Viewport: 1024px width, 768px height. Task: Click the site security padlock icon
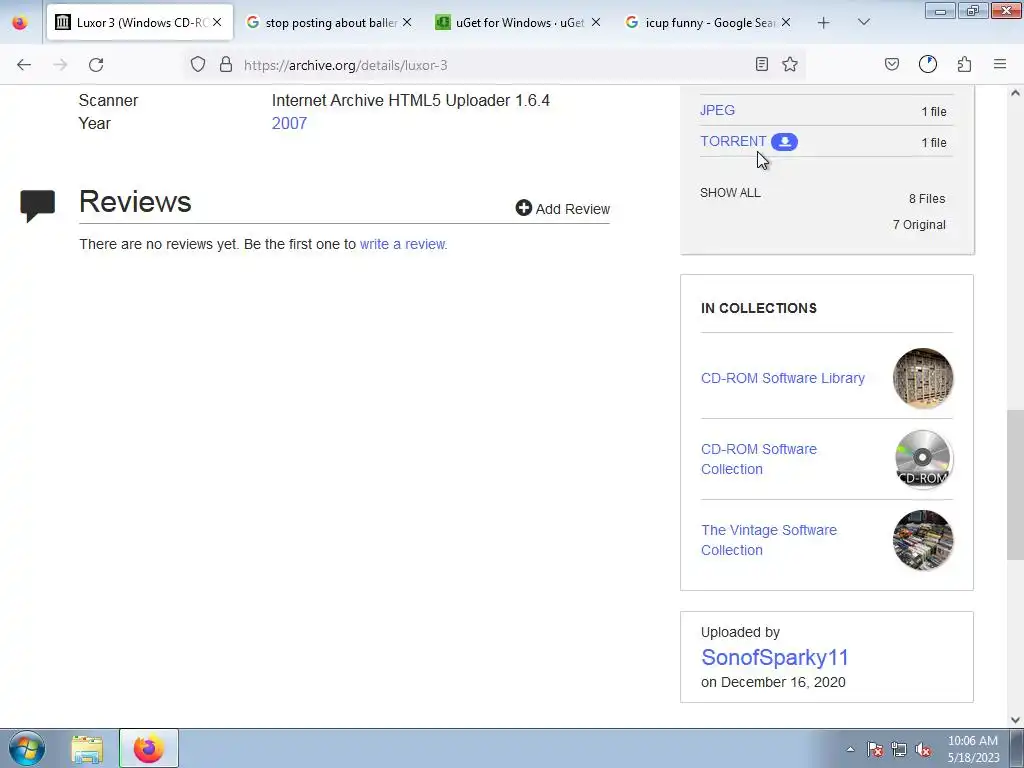point(226,64)
